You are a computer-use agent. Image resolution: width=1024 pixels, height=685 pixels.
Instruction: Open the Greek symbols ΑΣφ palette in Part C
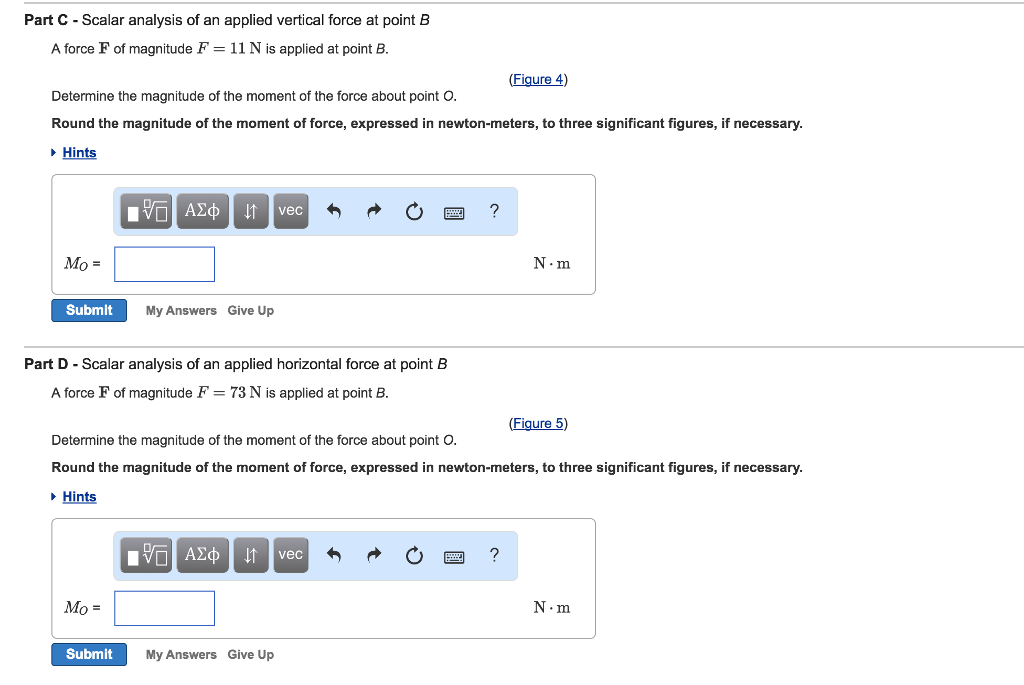202,211
